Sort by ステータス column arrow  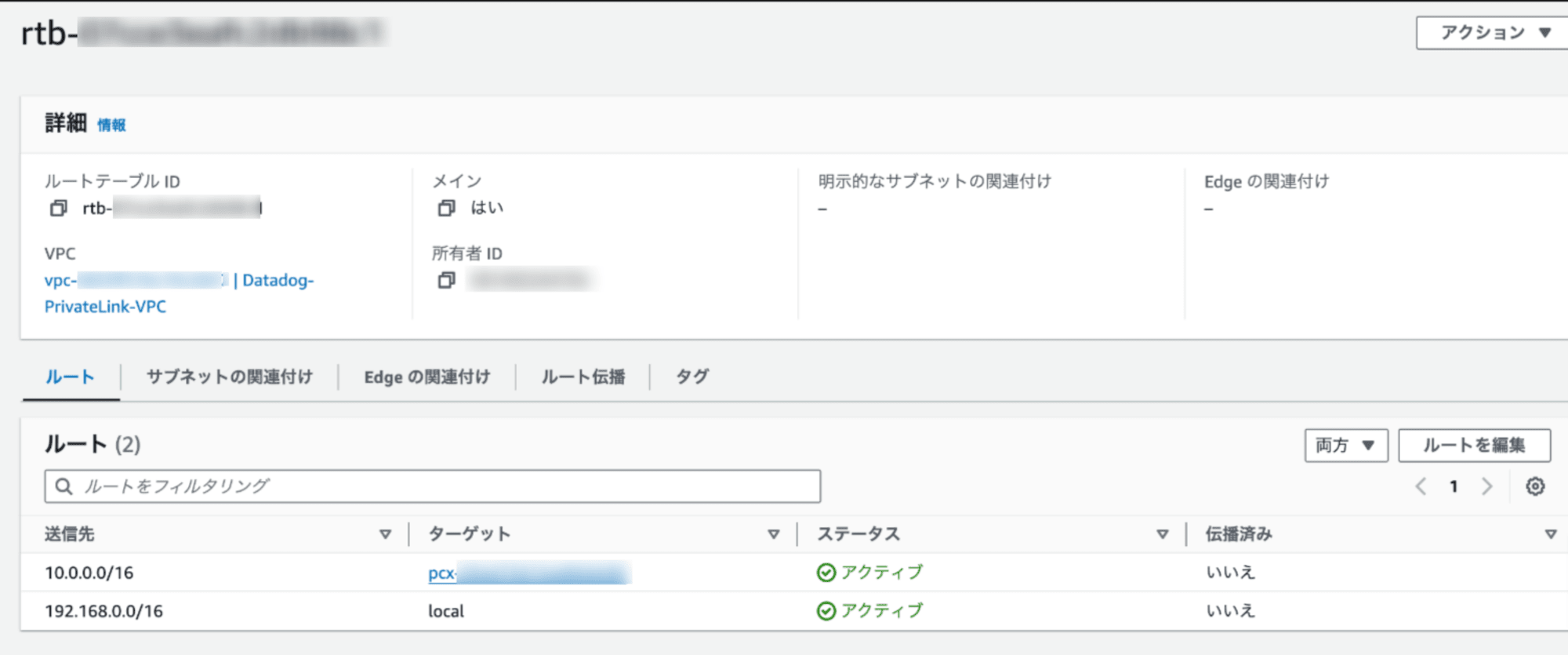(1163, 534)
